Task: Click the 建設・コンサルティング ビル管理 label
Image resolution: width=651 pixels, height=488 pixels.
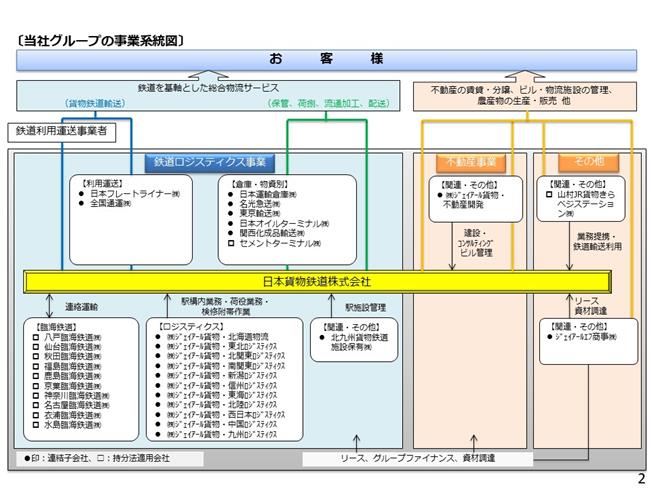Action: 476,243
